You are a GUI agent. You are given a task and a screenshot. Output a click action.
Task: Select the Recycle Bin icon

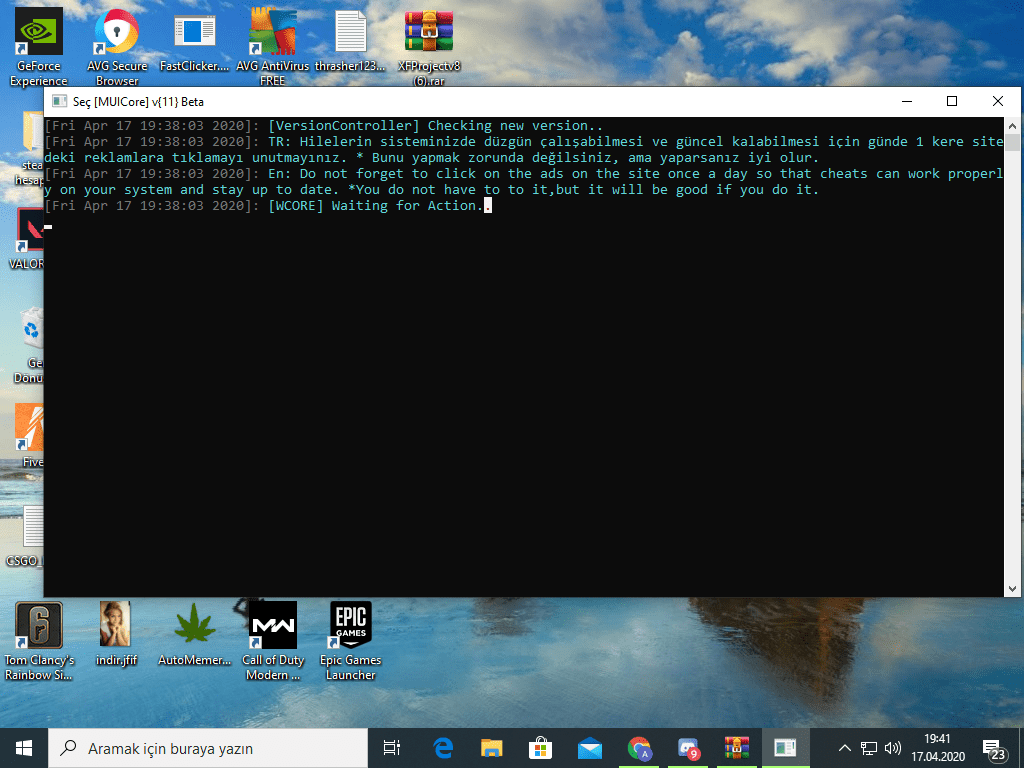coord(29,346)
